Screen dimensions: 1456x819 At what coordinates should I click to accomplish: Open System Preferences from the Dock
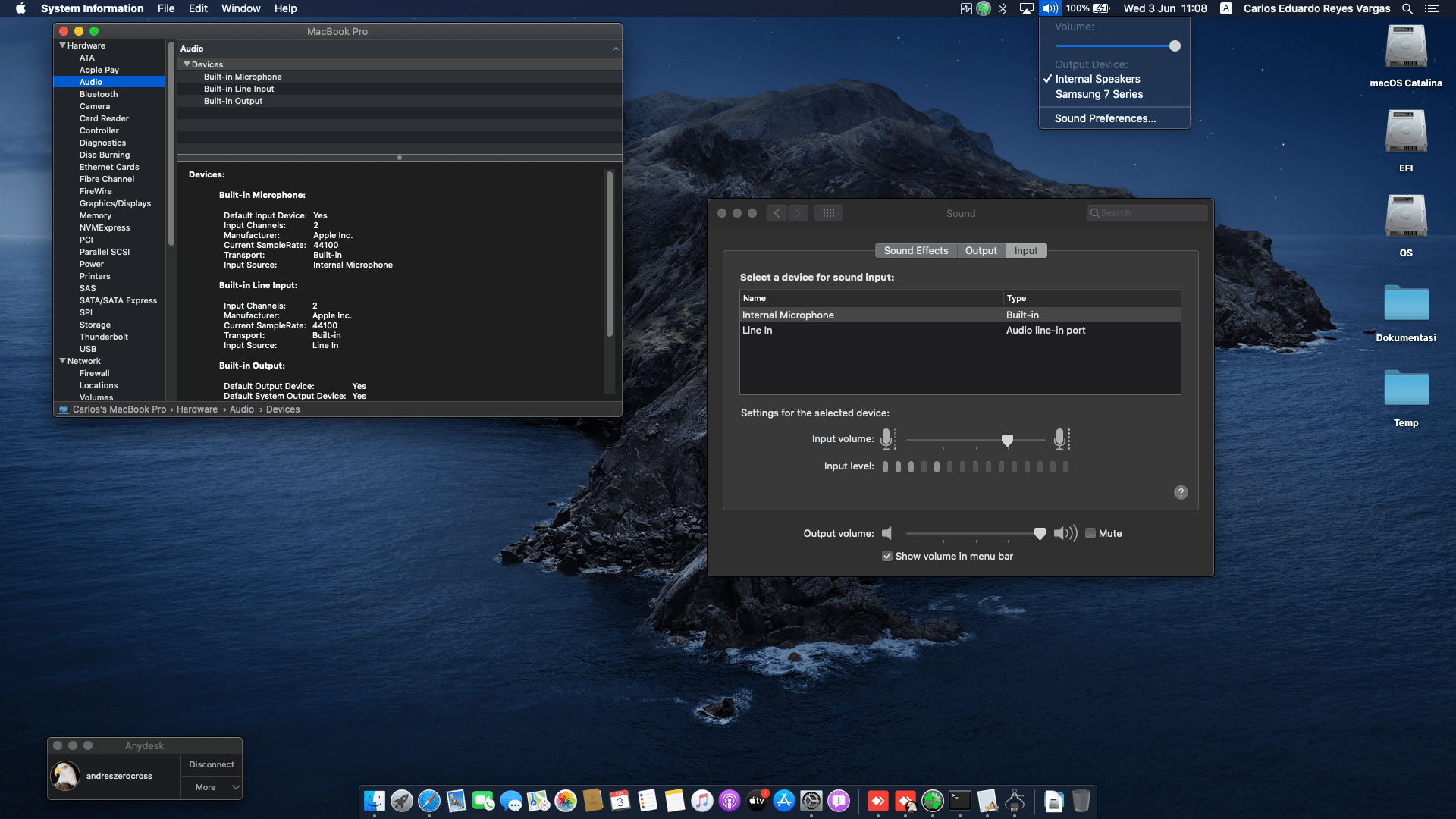[811, 801]
